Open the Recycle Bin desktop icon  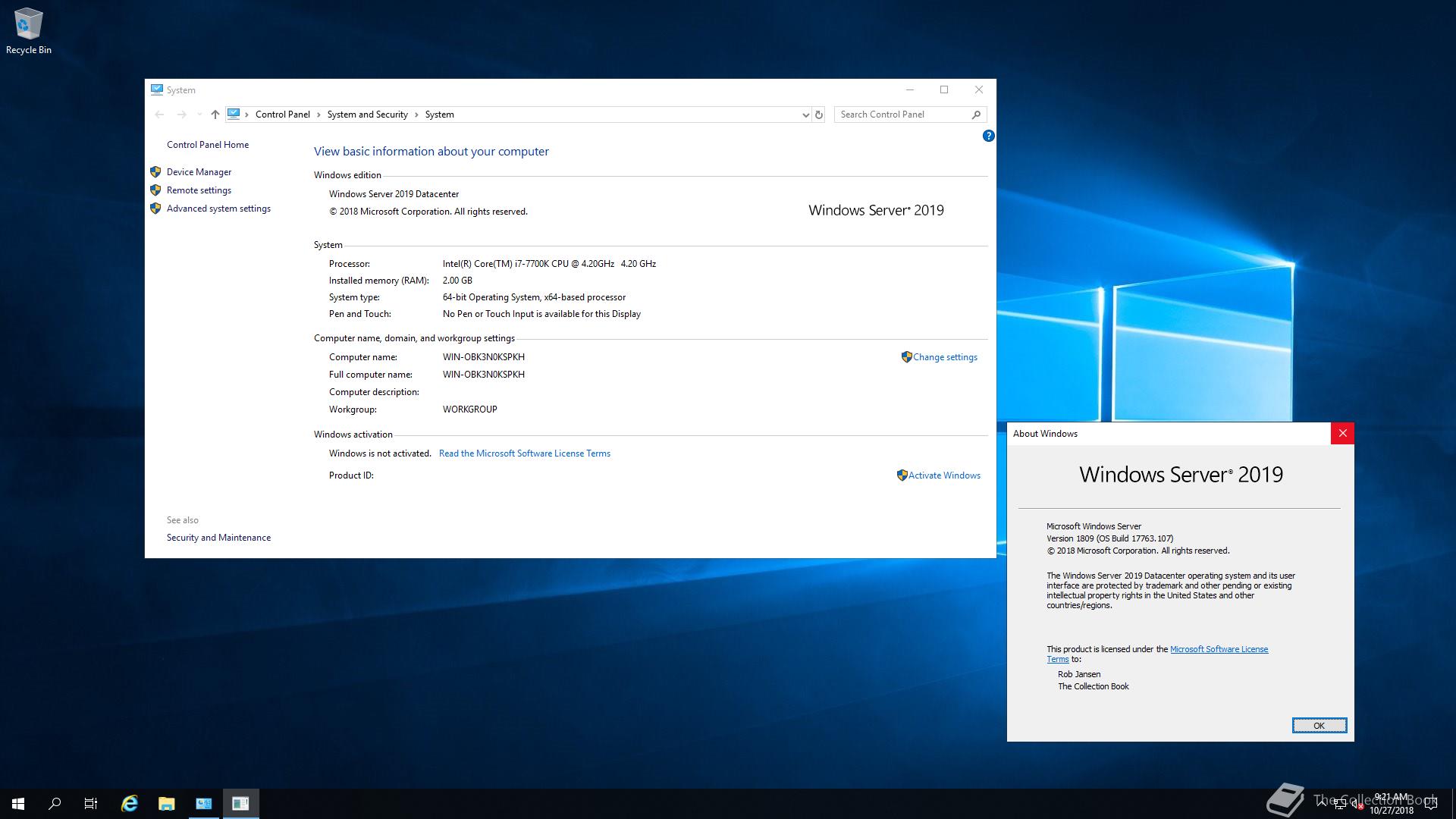[29, 31]
